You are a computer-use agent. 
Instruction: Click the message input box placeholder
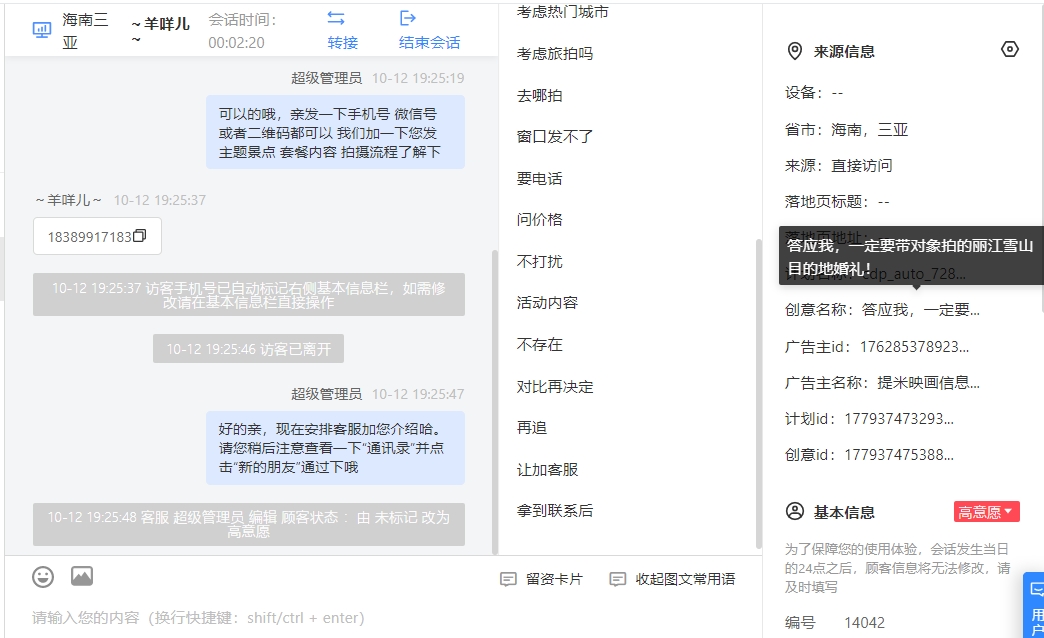(x=198, y=618)
